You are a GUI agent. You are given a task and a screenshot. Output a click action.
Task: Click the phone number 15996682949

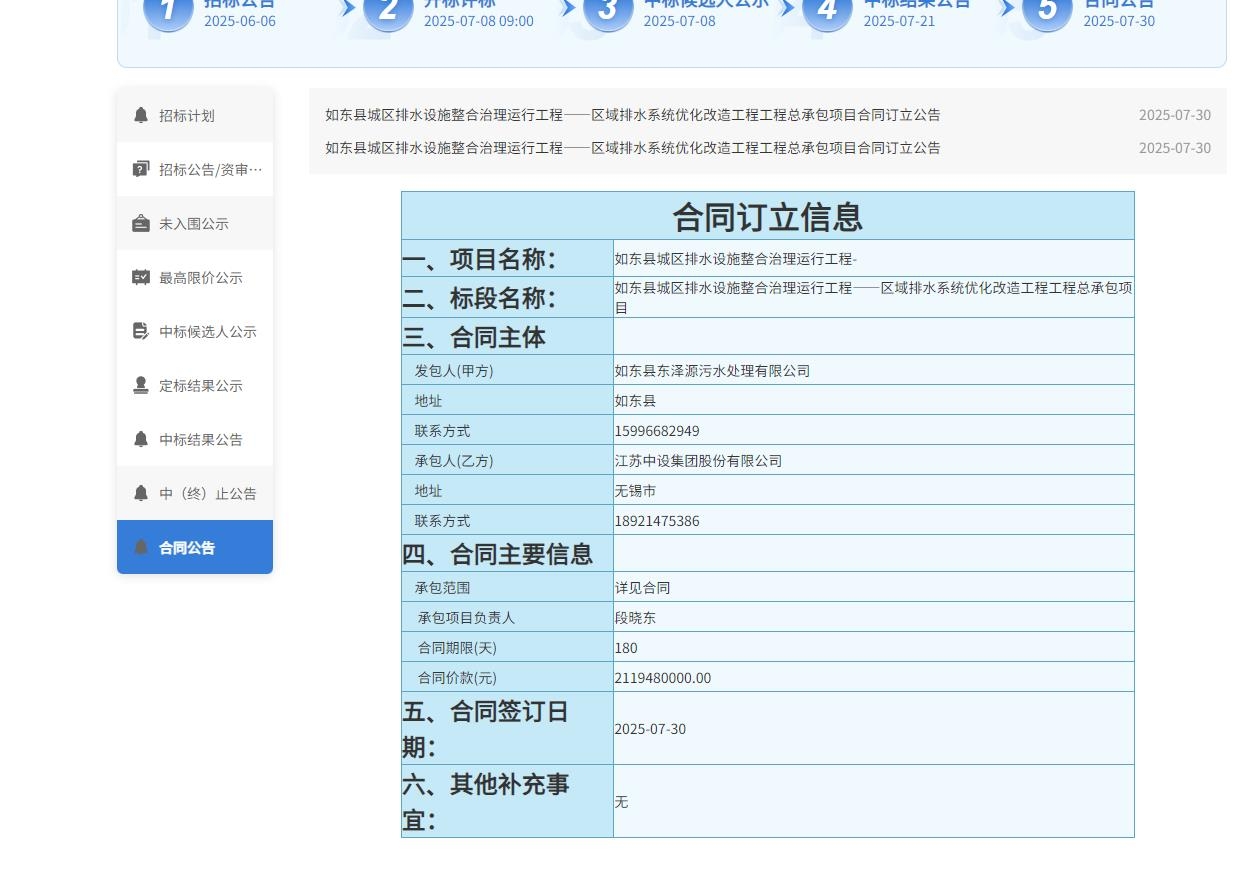657,431
